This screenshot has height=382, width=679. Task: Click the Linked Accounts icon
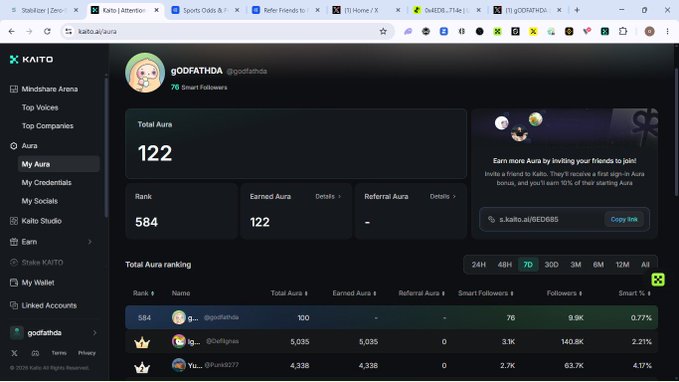tap(13, 305)
